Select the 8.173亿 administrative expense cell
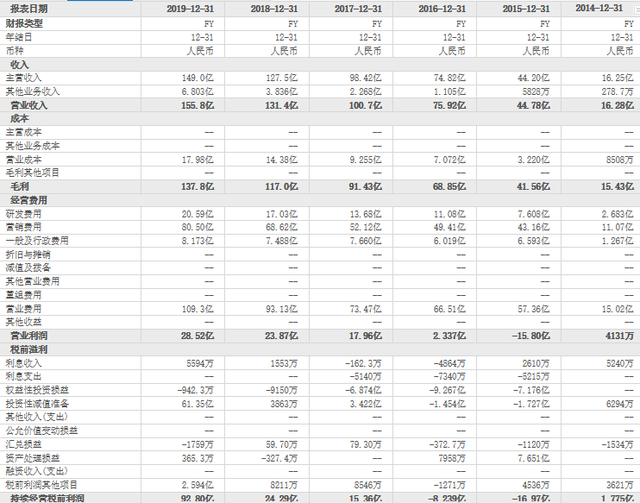Screen dimensions: 640x503 point(198,240)
